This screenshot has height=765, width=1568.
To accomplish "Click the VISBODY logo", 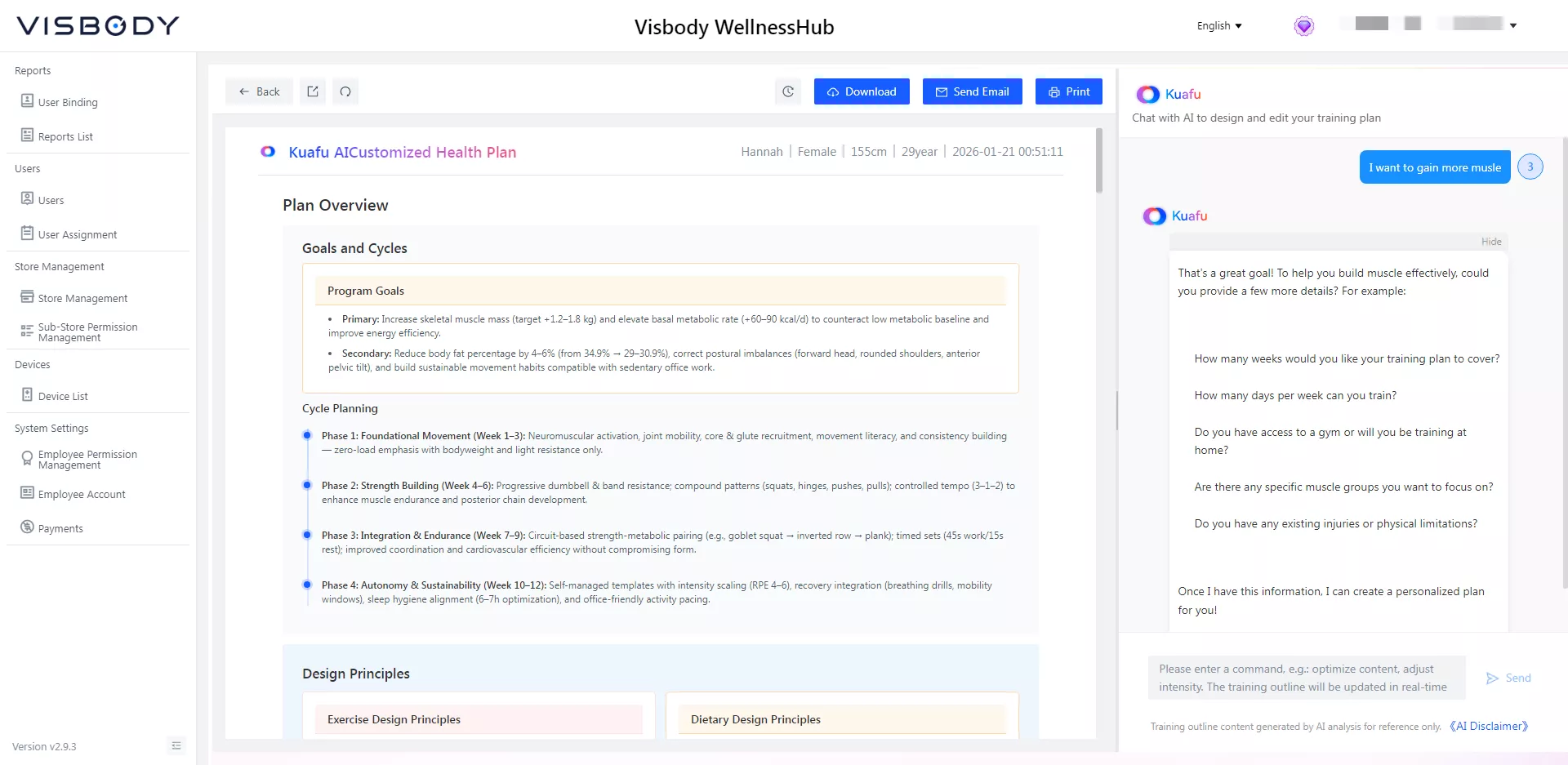I will (98, 26).
